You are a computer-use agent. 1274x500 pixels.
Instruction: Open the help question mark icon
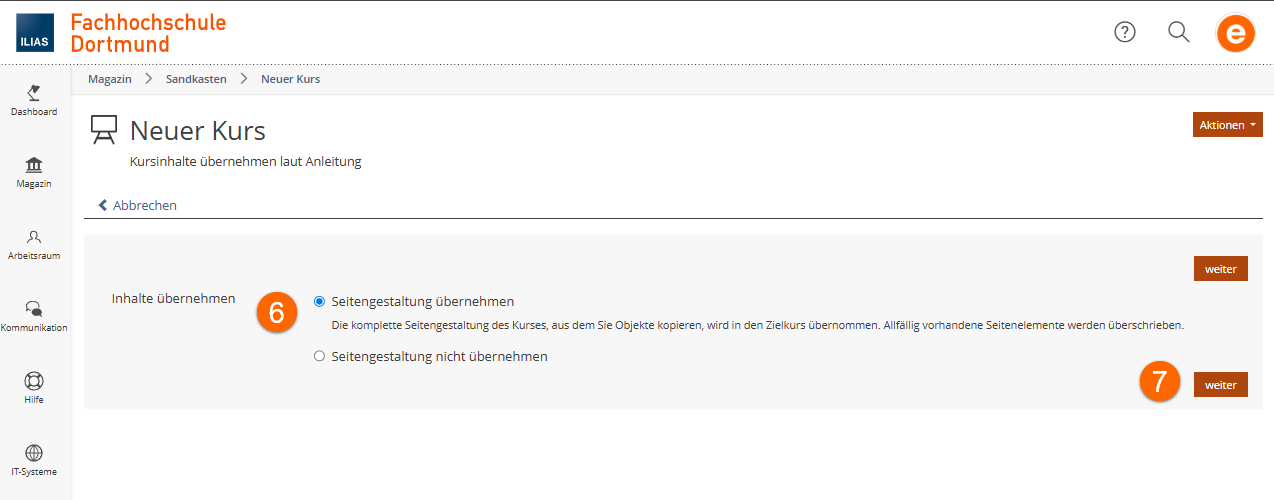[1125, 32]
